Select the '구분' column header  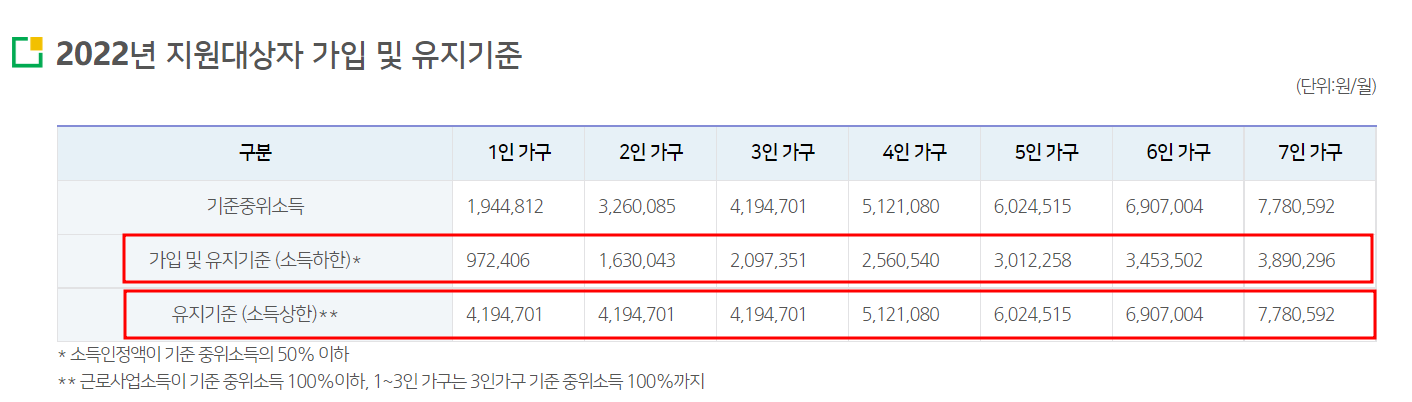255,153
